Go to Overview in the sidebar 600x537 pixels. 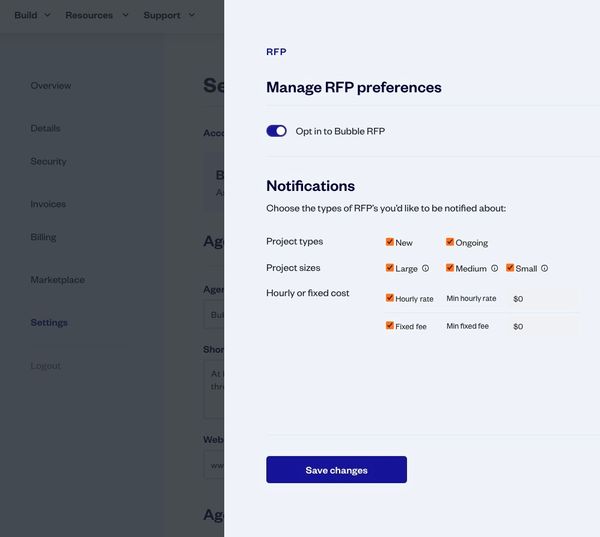tap(51, 86)
